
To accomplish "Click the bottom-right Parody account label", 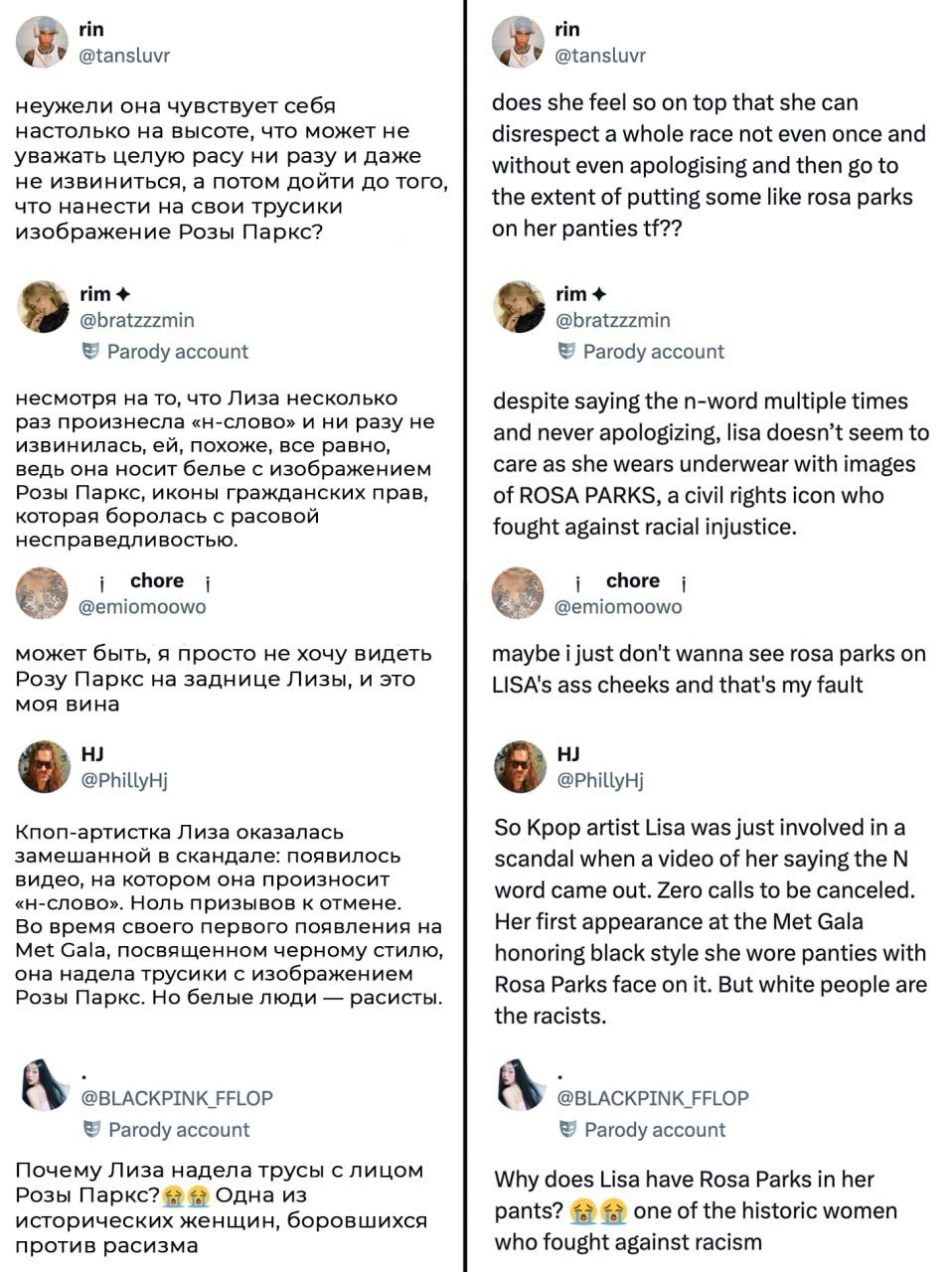I will [x=655, y=1130].
